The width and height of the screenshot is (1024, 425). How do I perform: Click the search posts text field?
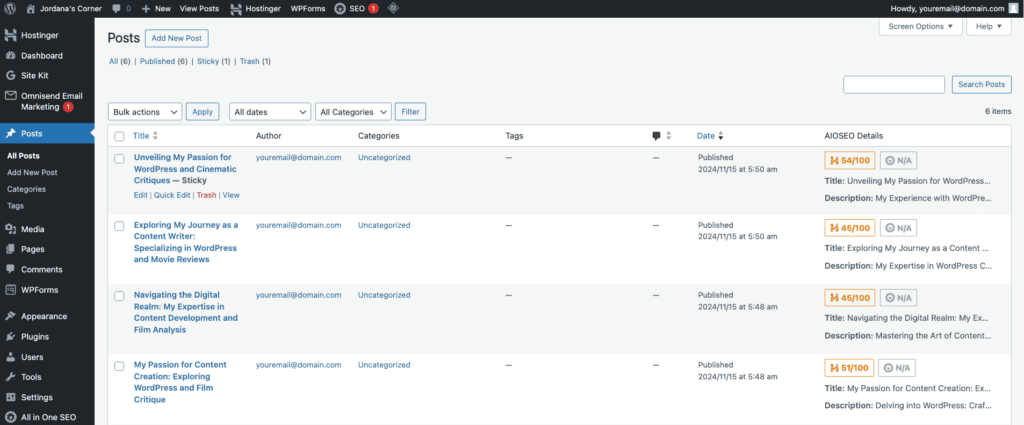pos(893,84)
